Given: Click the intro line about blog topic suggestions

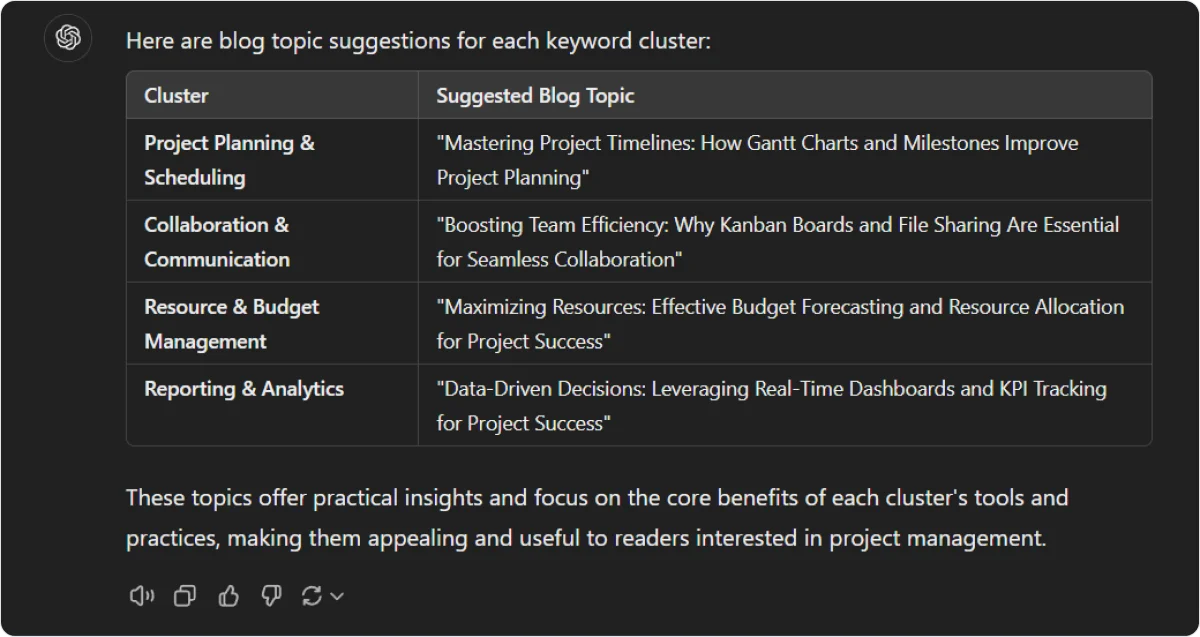Looking at the screenshot, I should 418,41.
